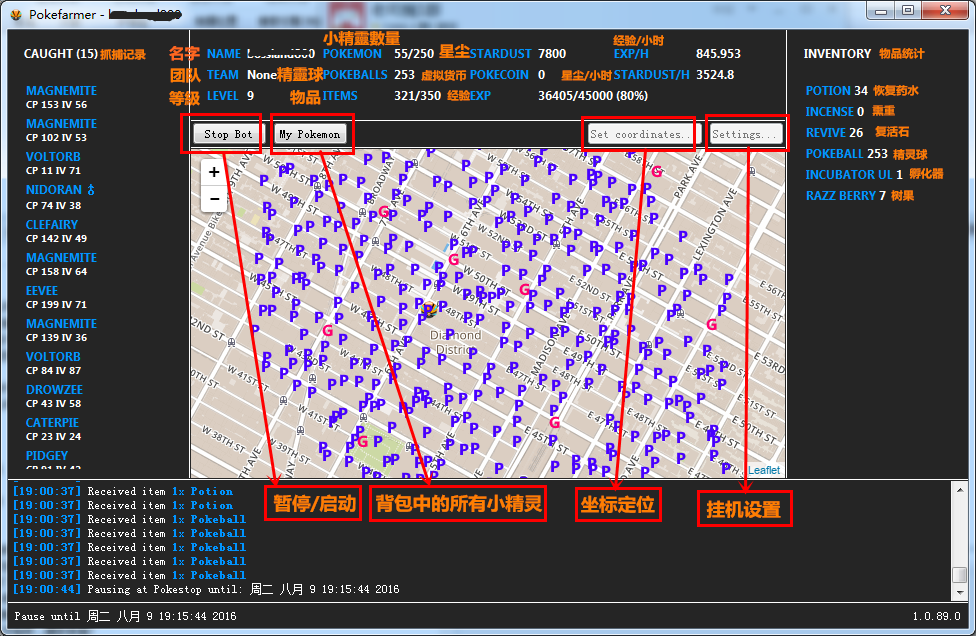Click the Razz Berry inventory item

point(840,196)
